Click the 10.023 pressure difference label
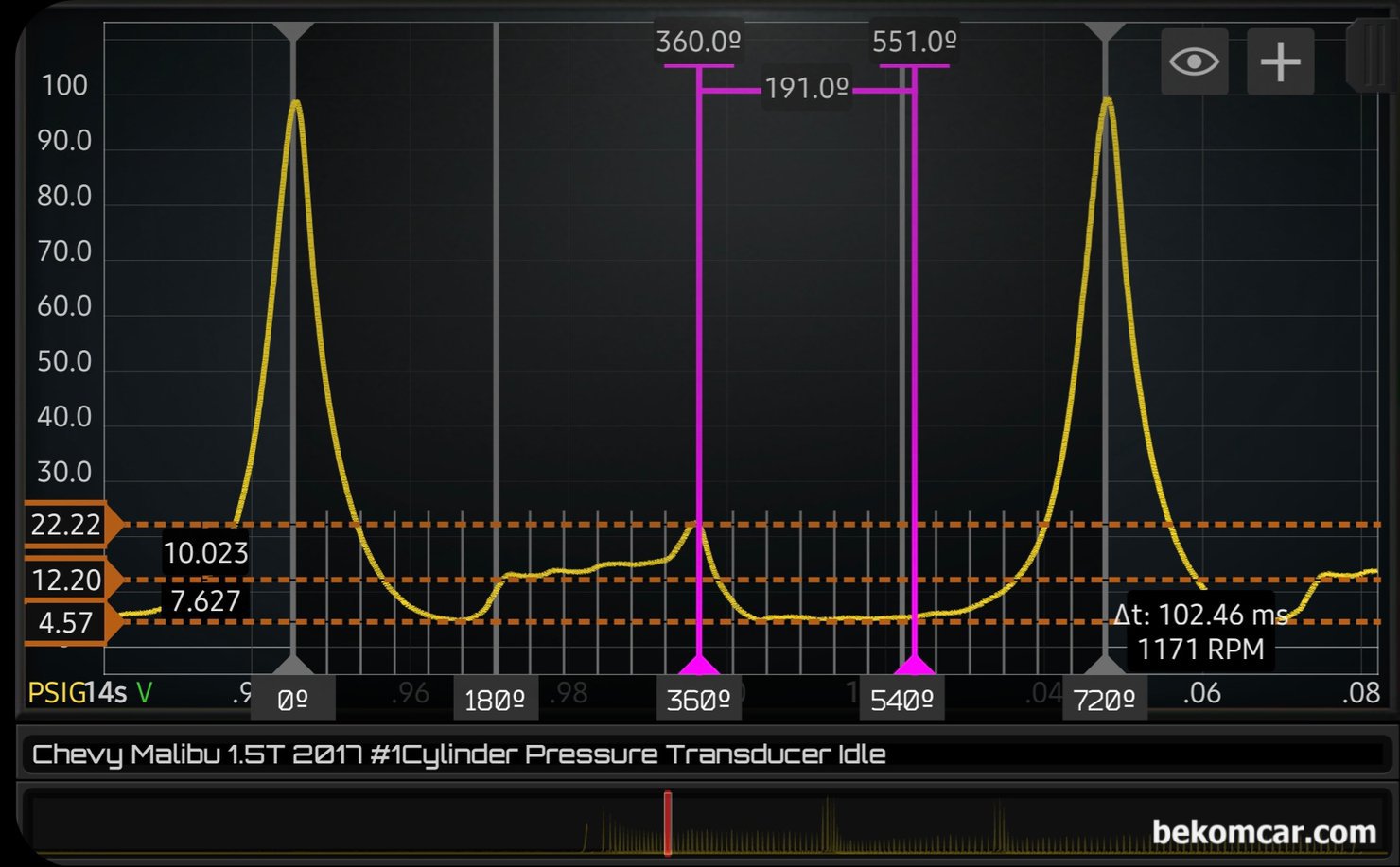Screen dimensions: 1400x867 tap(205, 553)
